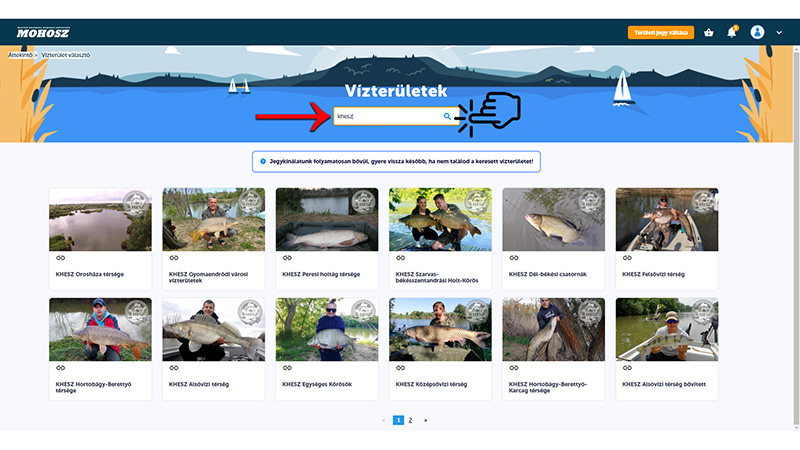
Task: Click link icon on KHESZ Középsővízi térség card
Action: click(400, 368)
